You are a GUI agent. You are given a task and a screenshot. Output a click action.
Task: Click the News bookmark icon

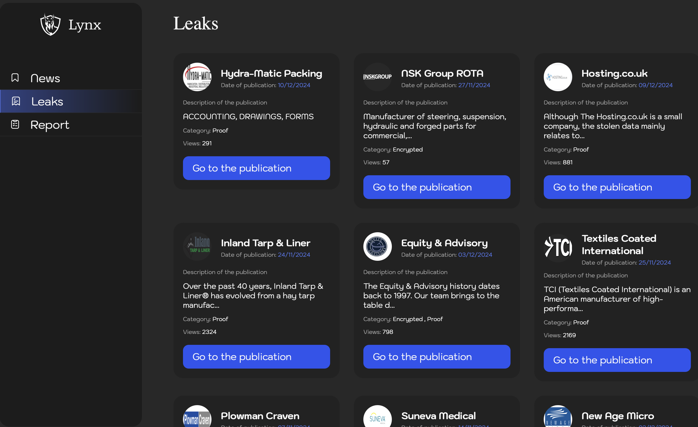(x=15, y=78)
